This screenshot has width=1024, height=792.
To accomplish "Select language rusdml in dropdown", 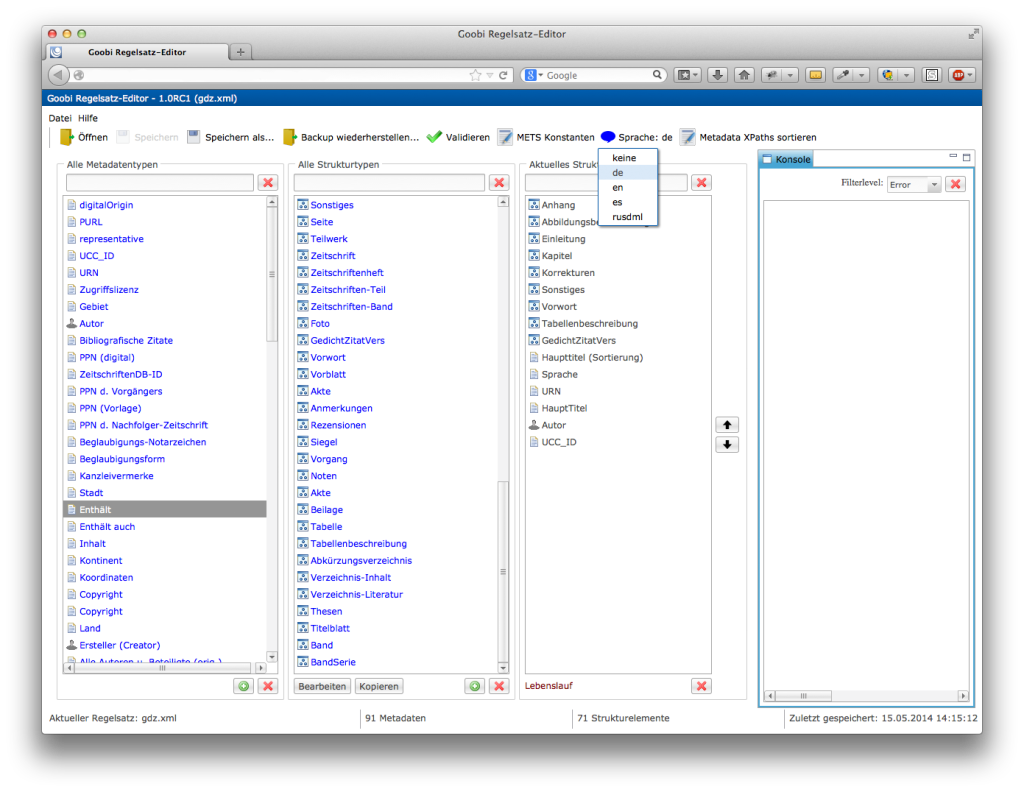I will coord(628,217).
